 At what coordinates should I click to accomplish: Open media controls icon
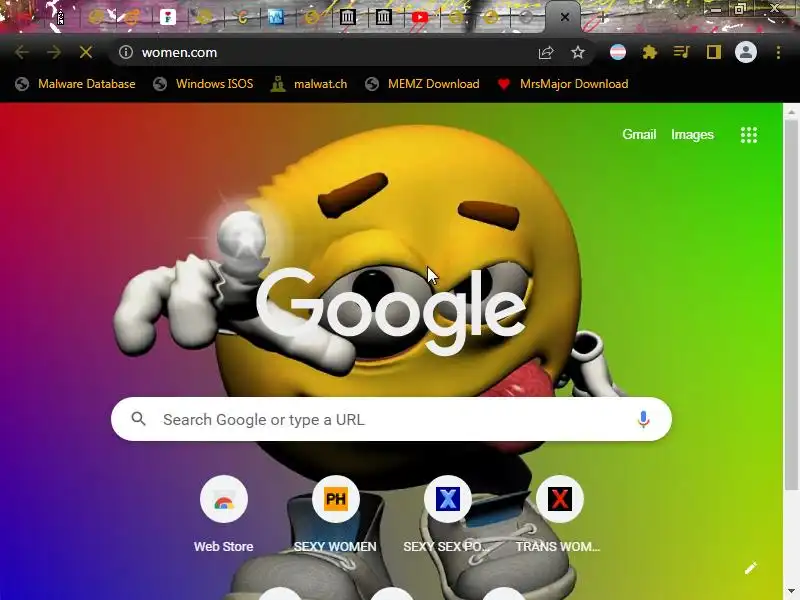(682, 52)
